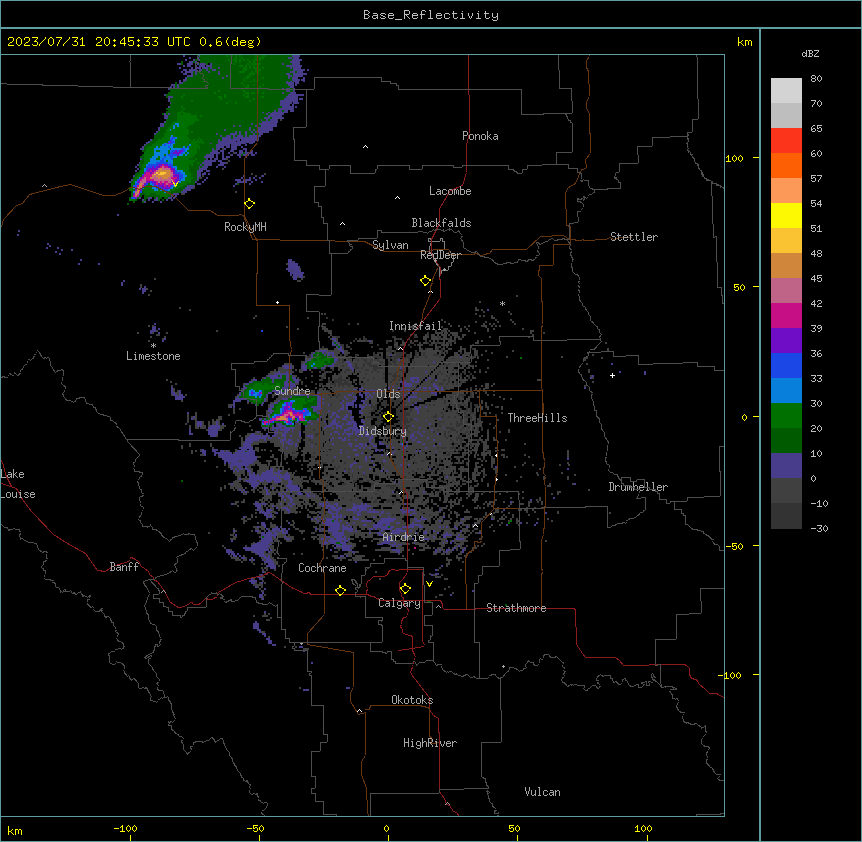Click the white plus marker west of Drumheller
The image size is (862, 842).
click(x=612, y=375)
